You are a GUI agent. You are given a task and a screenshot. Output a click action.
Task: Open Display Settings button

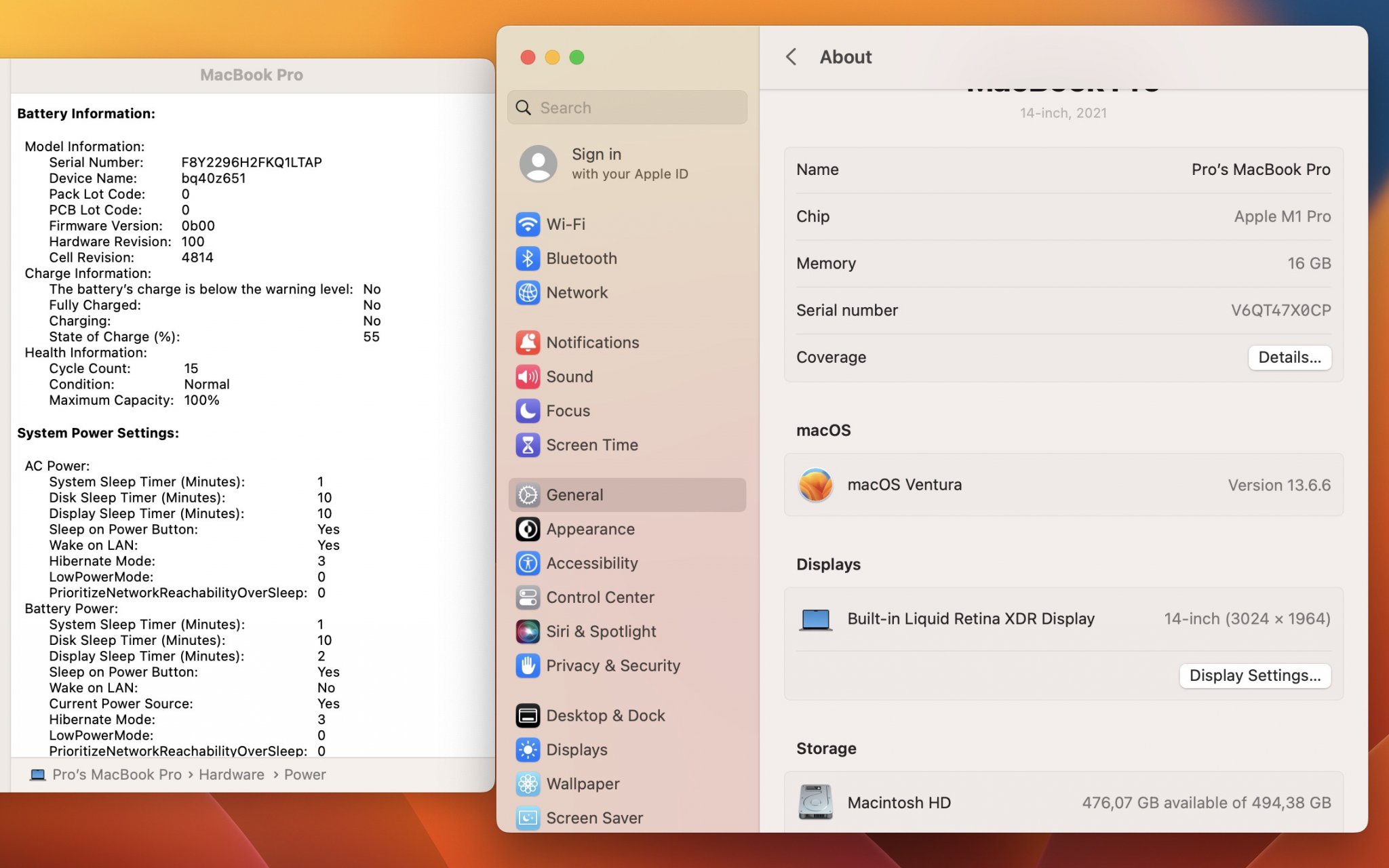(1255, 675)
